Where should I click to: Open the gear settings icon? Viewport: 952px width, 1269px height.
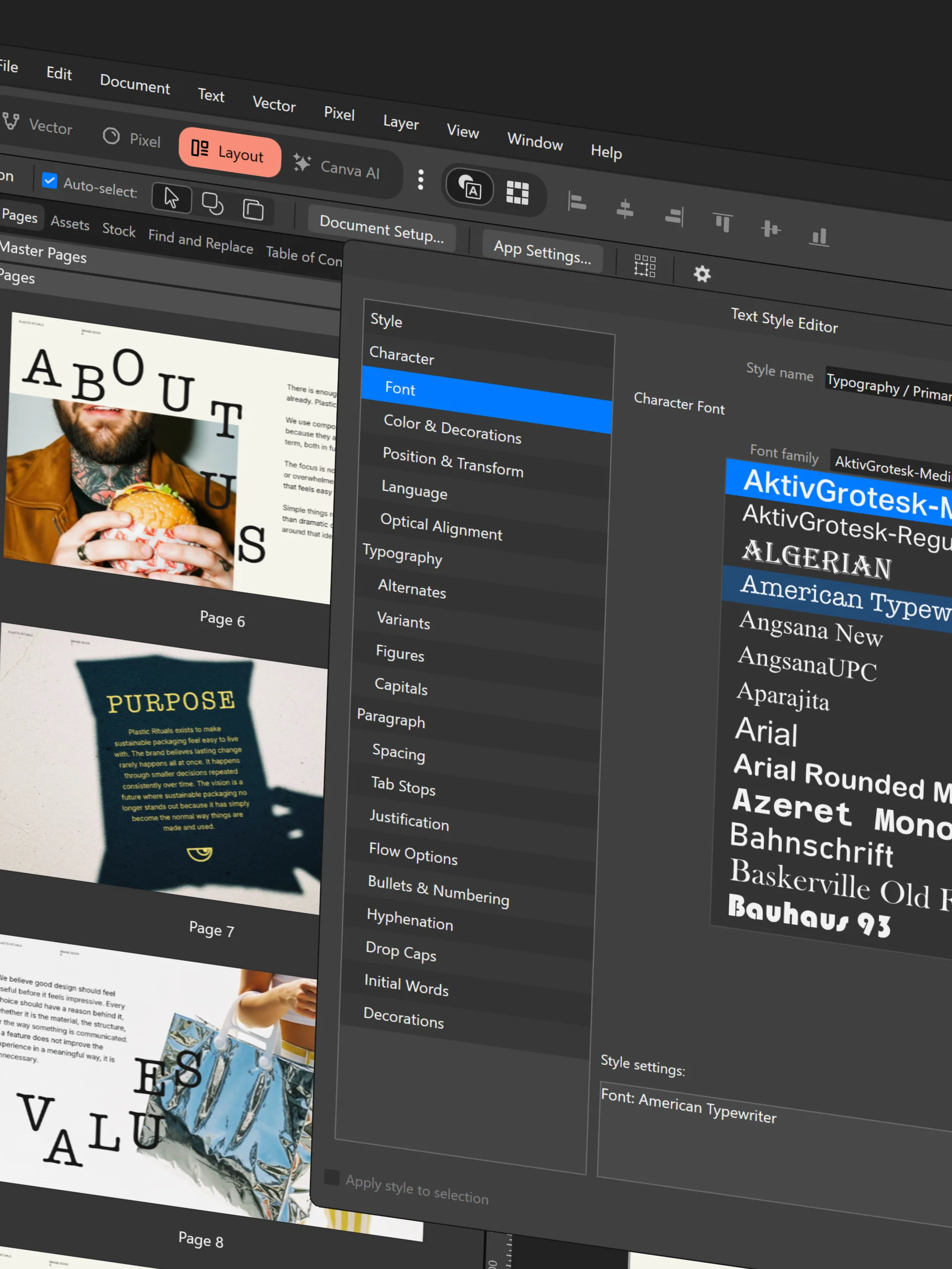click(x=702, y=274)
